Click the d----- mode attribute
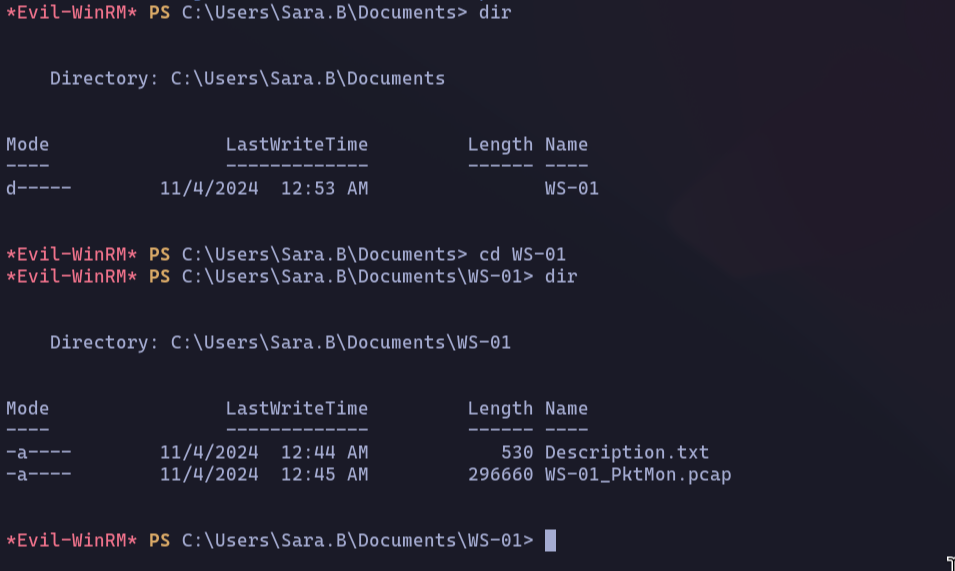The image size is (955, 571). coord(39,188)
